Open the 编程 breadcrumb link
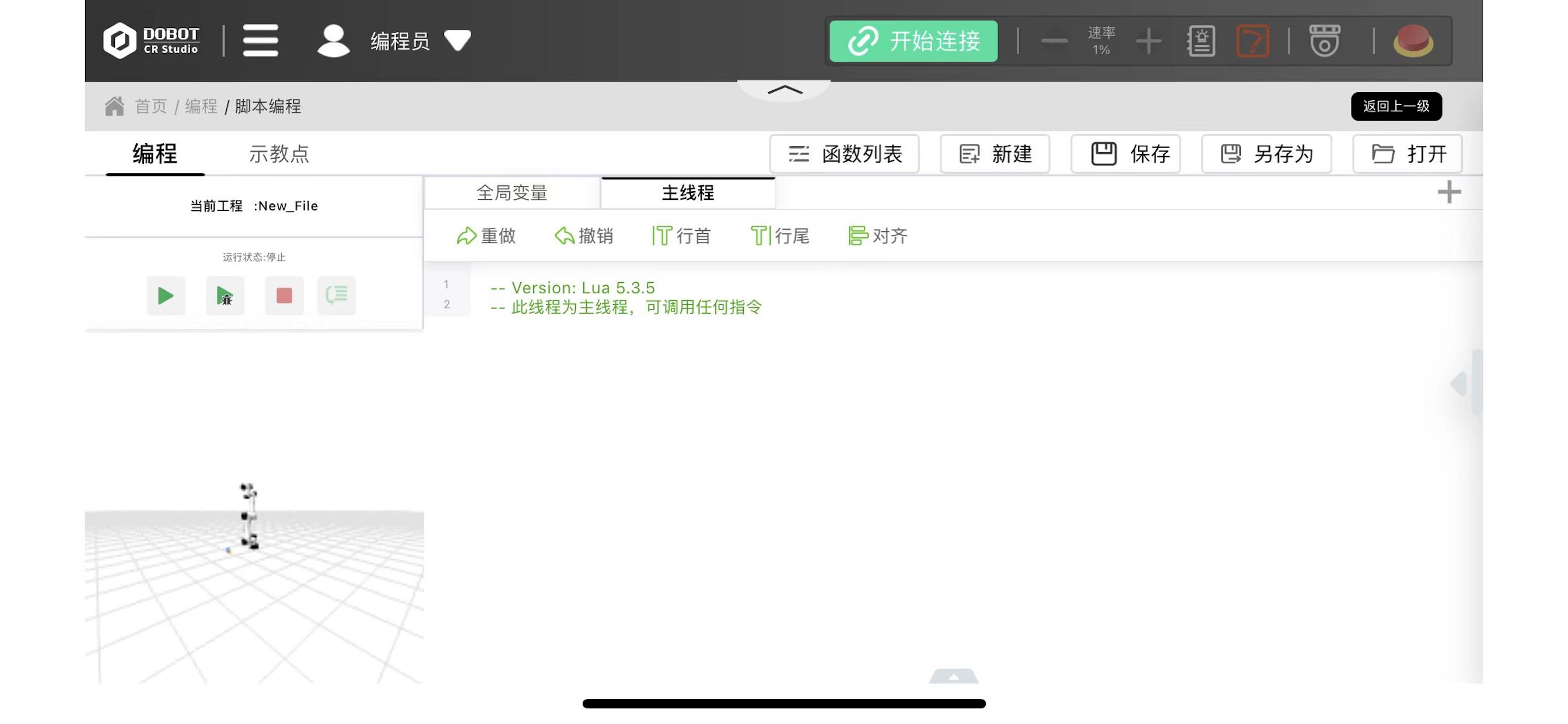1568x724 pixels. pyautogui.click(x=201, y=106)
